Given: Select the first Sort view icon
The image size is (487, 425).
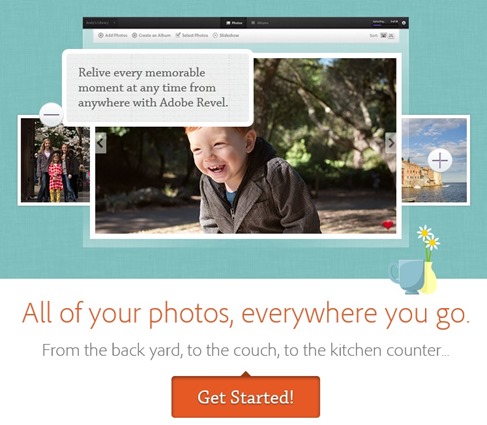Looking at the screenshot, I should 383,36.
